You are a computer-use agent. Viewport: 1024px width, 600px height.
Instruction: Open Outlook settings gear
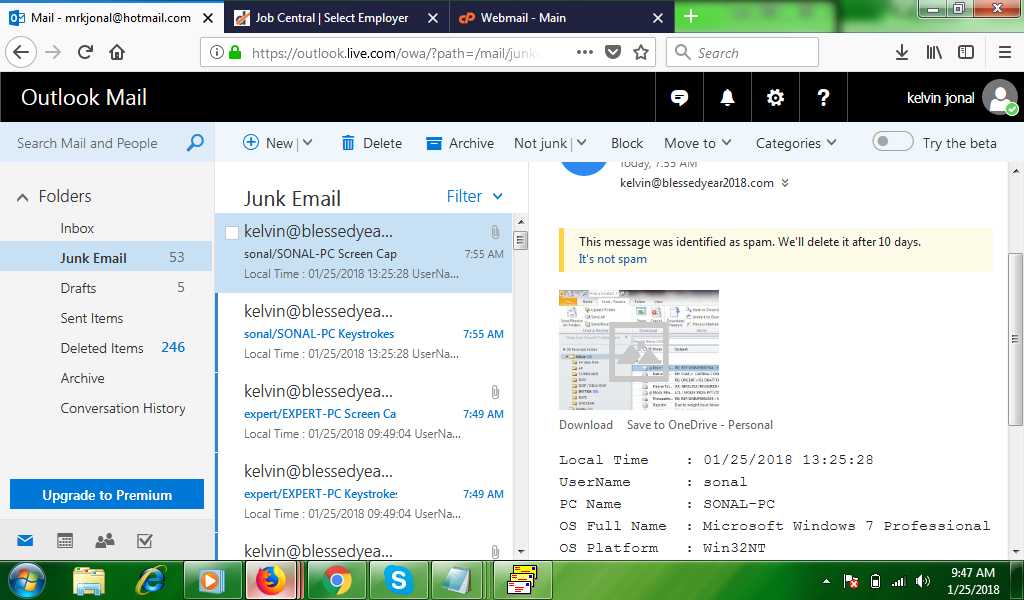pos(775,97)
